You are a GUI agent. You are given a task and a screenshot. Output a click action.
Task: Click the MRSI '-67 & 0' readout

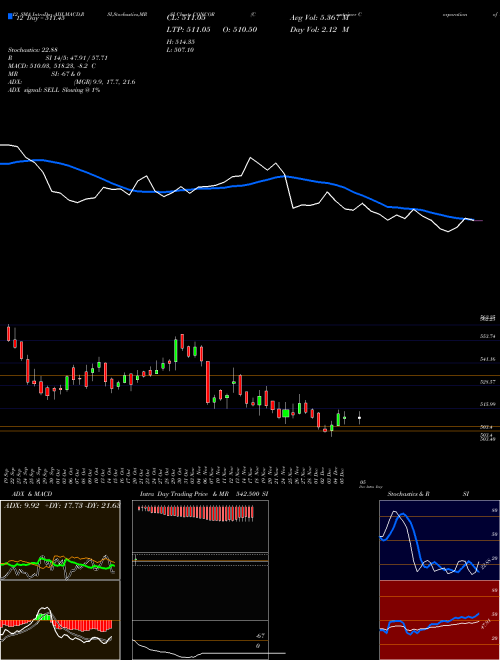(x=47, y=74)
